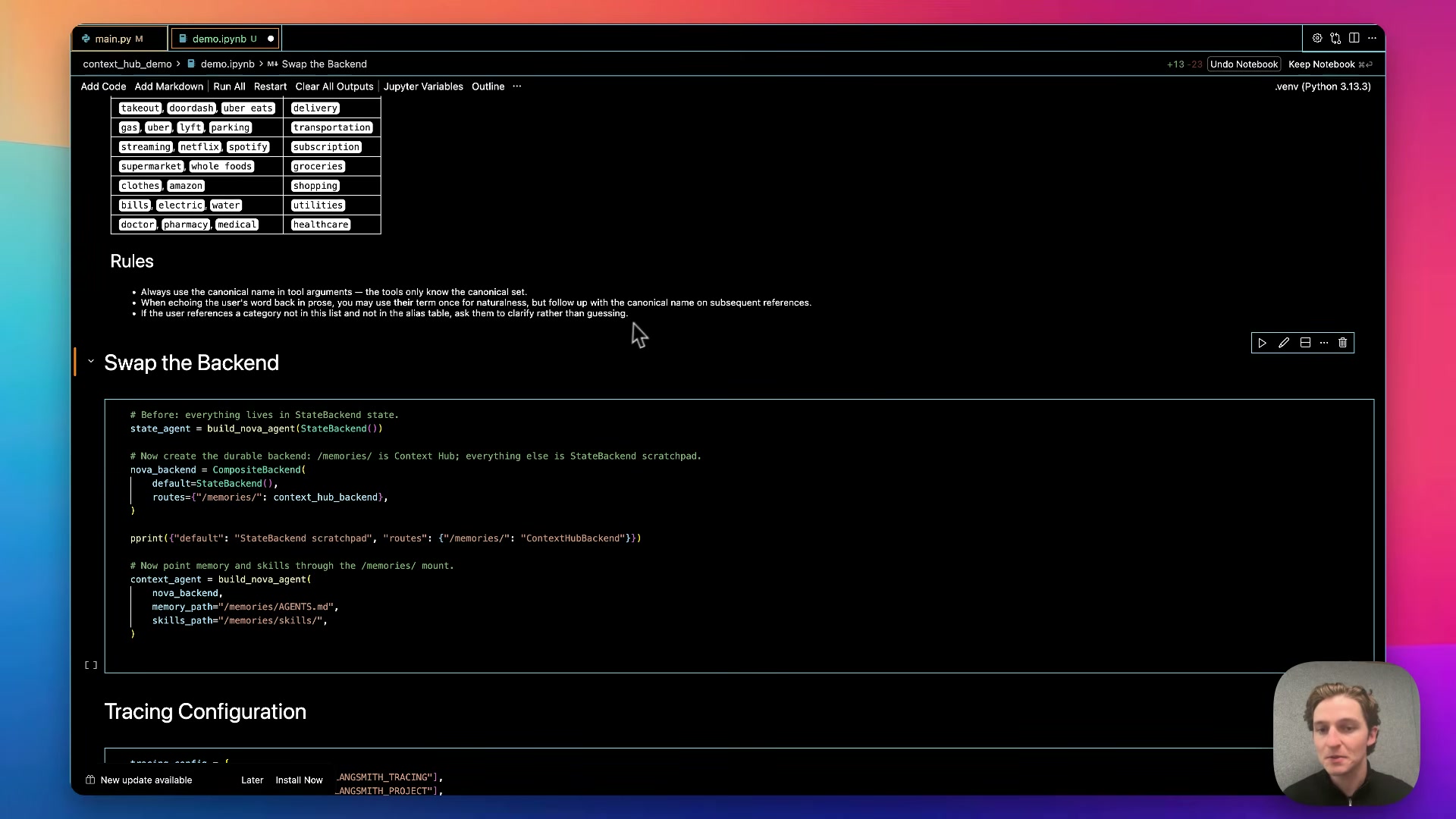Select the demo.ipynb tab
Screen dimensions: 1456x819
point(224,39)
